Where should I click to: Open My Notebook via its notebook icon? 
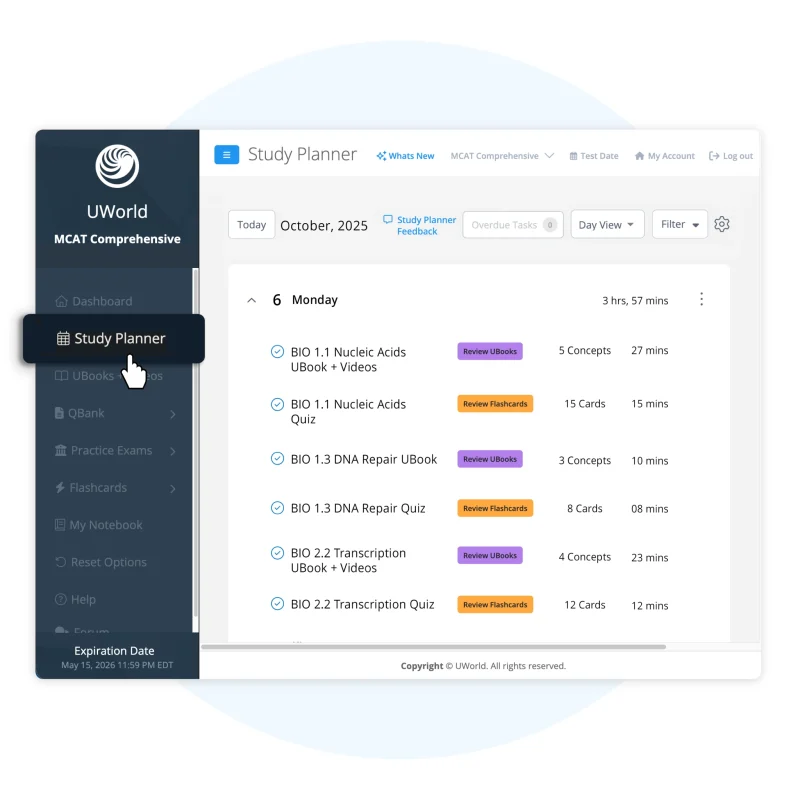click(62, 524)
